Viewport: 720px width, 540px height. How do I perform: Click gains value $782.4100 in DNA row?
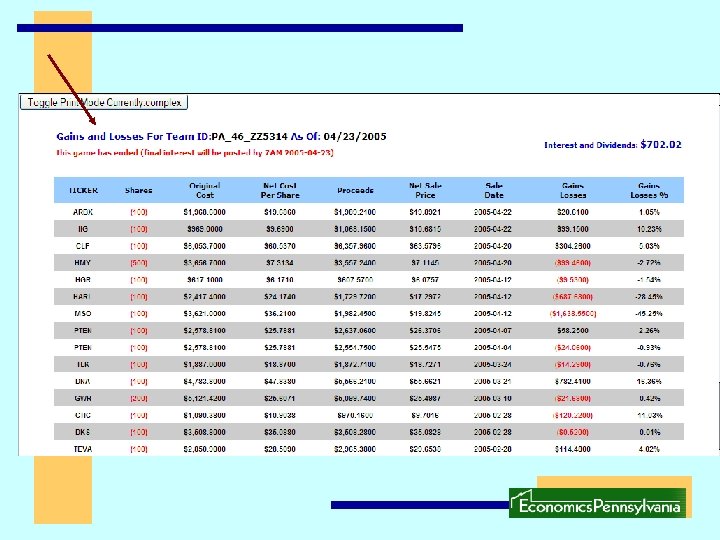[573, 381]
